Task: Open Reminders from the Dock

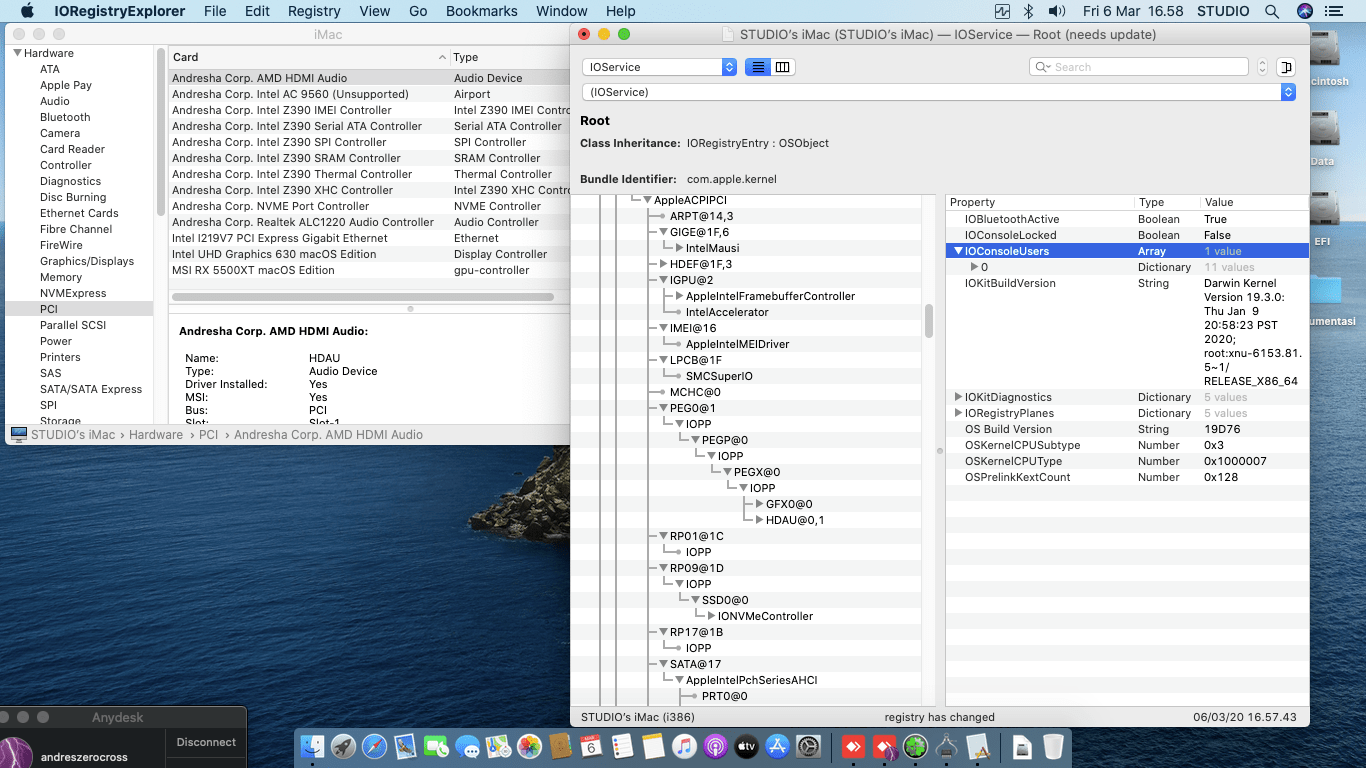Action: (x=622, y=746)
